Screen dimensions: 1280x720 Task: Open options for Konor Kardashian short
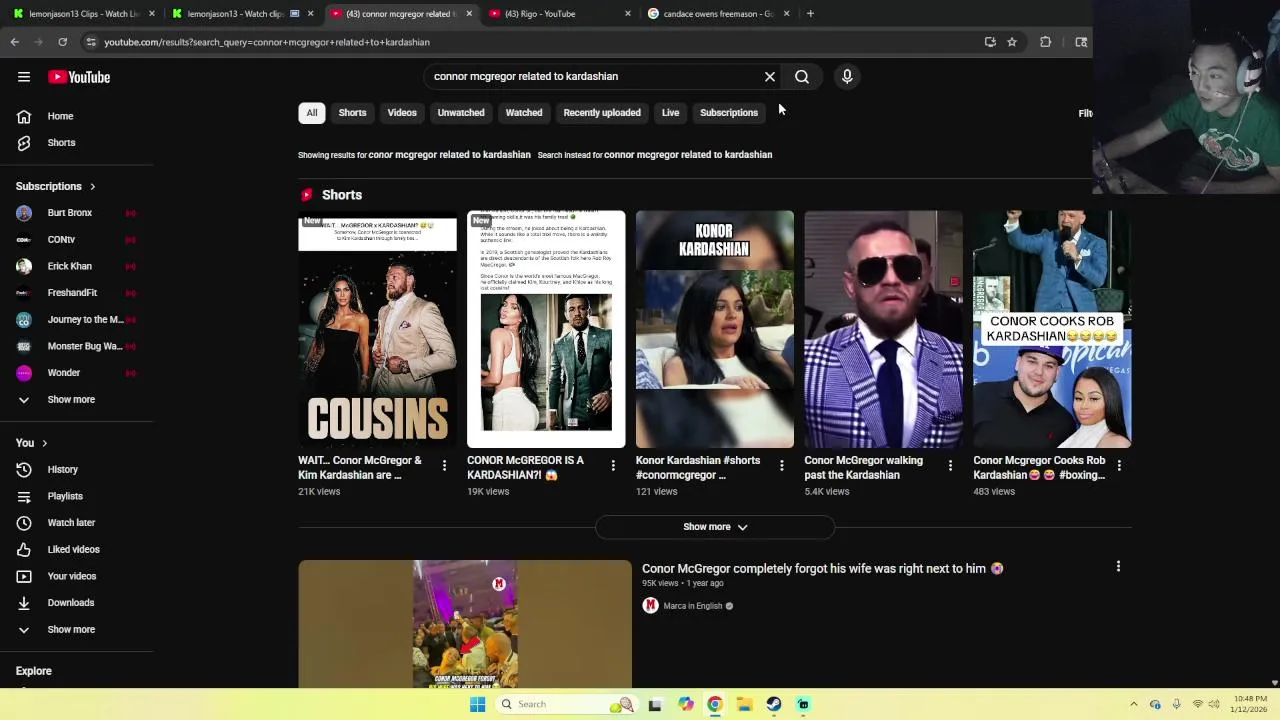(x=782, y=466)
